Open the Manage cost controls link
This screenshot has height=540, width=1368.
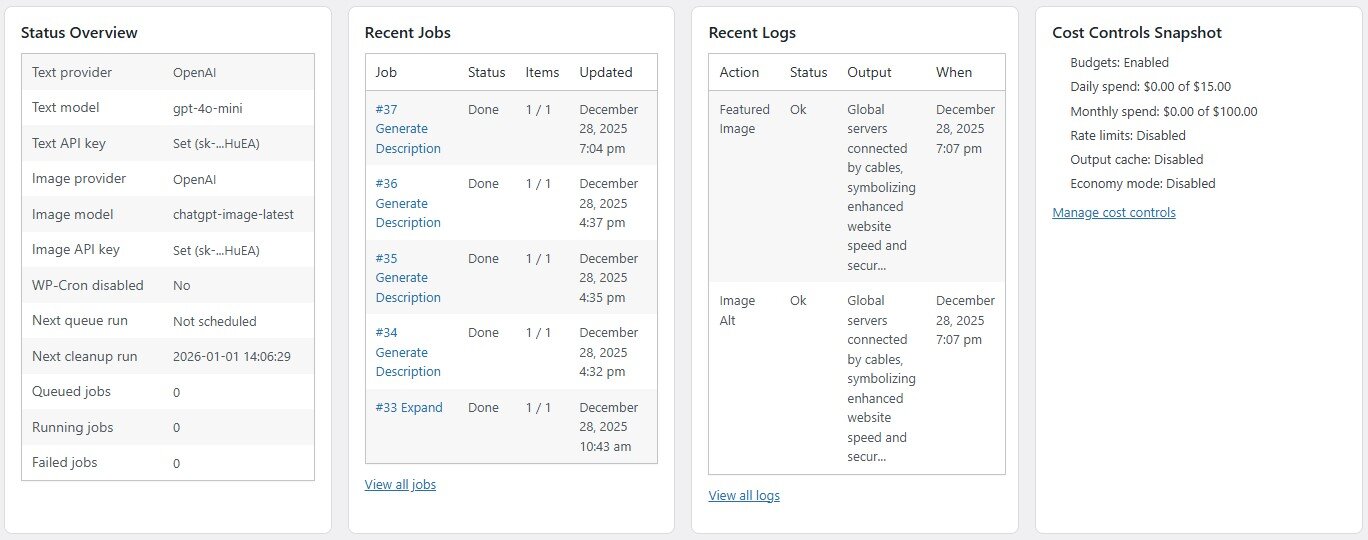[1114, 213]
